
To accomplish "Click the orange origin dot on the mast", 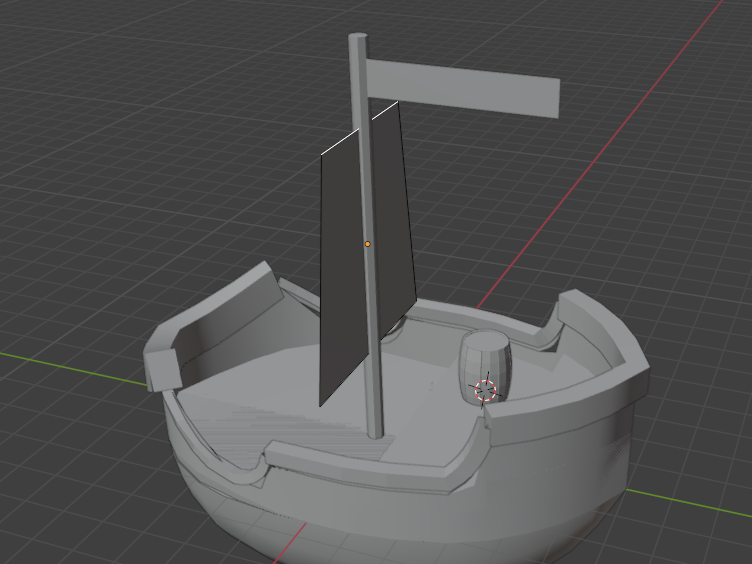I will pyautogui.click(x=367, y=244).
